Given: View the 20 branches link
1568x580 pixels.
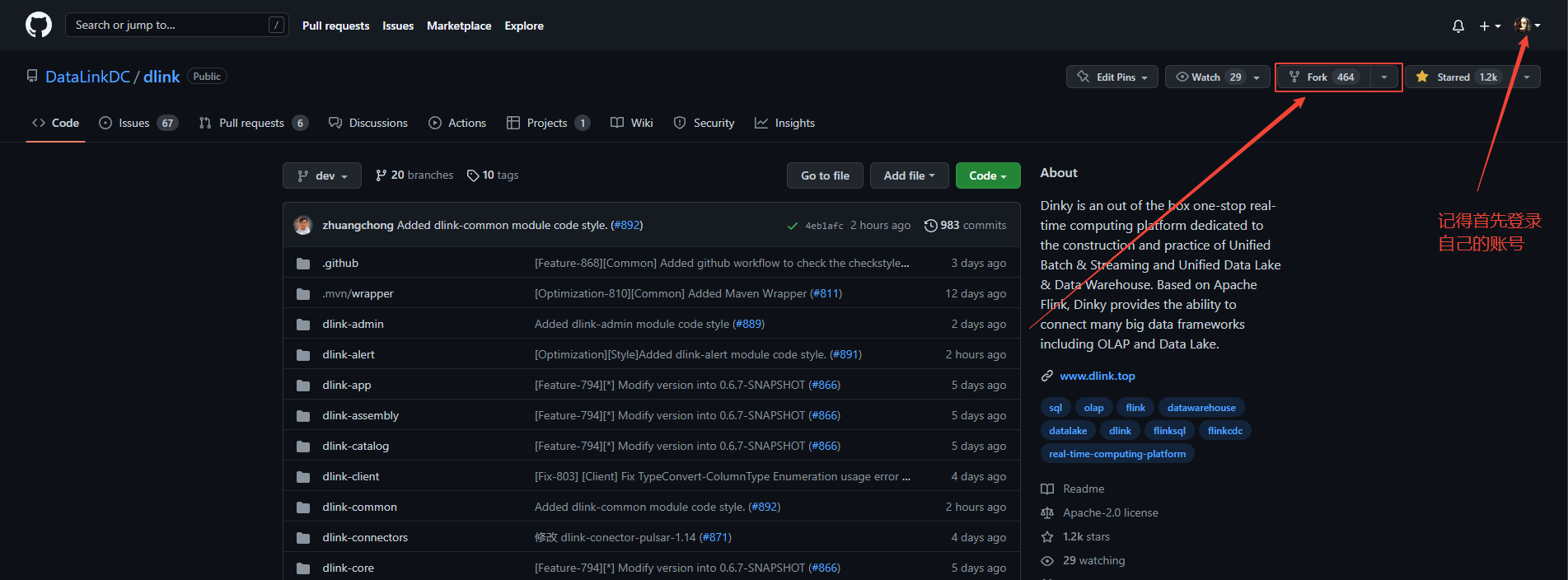Looking at the screenshot, I should click(414, 175).
